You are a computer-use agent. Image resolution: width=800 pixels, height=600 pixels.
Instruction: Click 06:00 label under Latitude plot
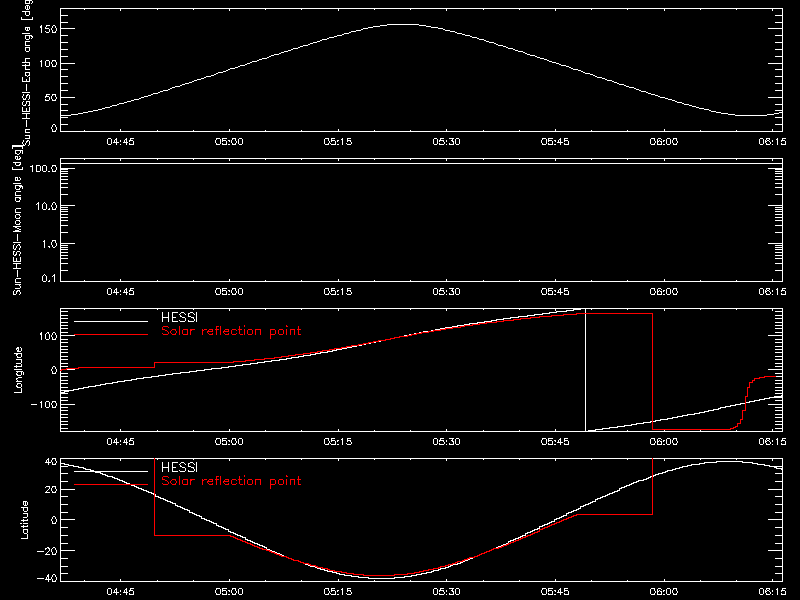[664, 592]
